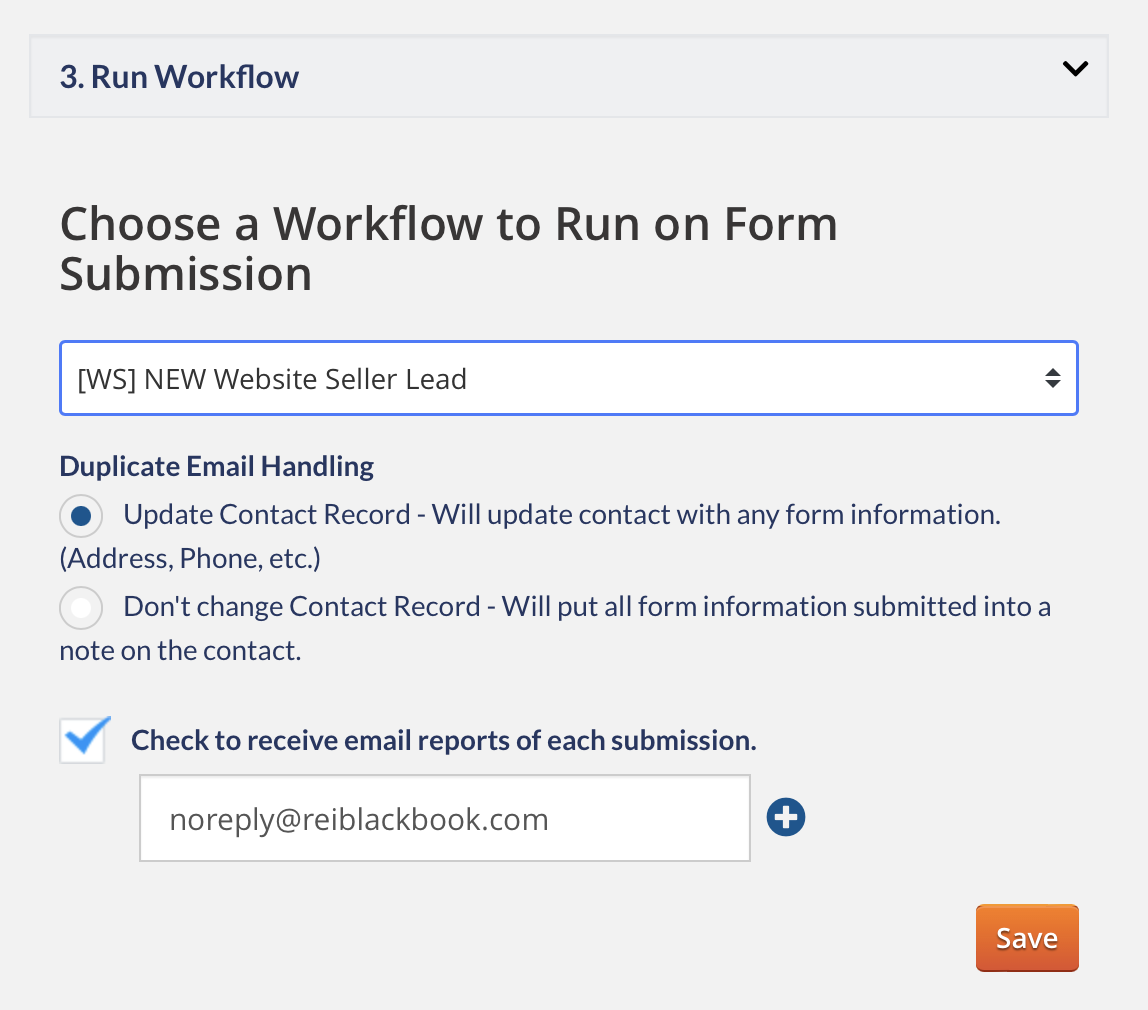Click the Save button
1148x1010 pixels.
(x=1027, y=938)
